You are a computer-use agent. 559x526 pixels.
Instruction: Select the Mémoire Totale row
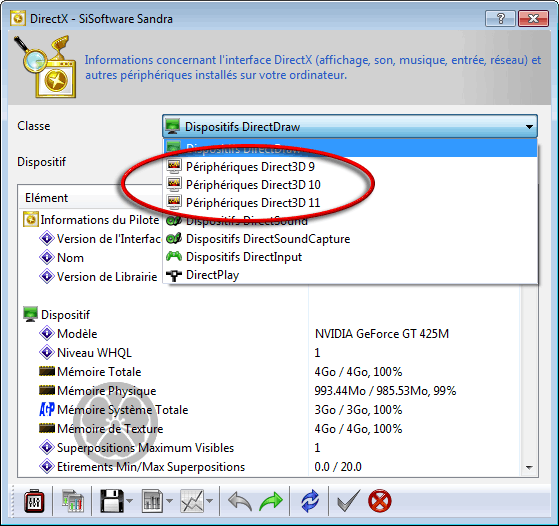coord(270,372)
